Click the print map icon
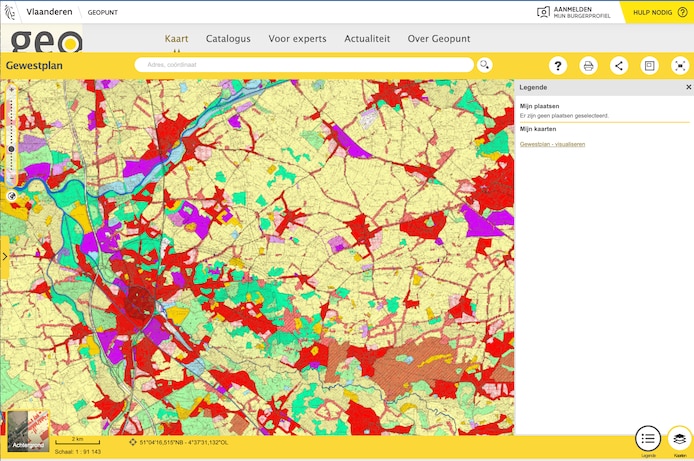The image size is (694, 461). pos(589,66)
